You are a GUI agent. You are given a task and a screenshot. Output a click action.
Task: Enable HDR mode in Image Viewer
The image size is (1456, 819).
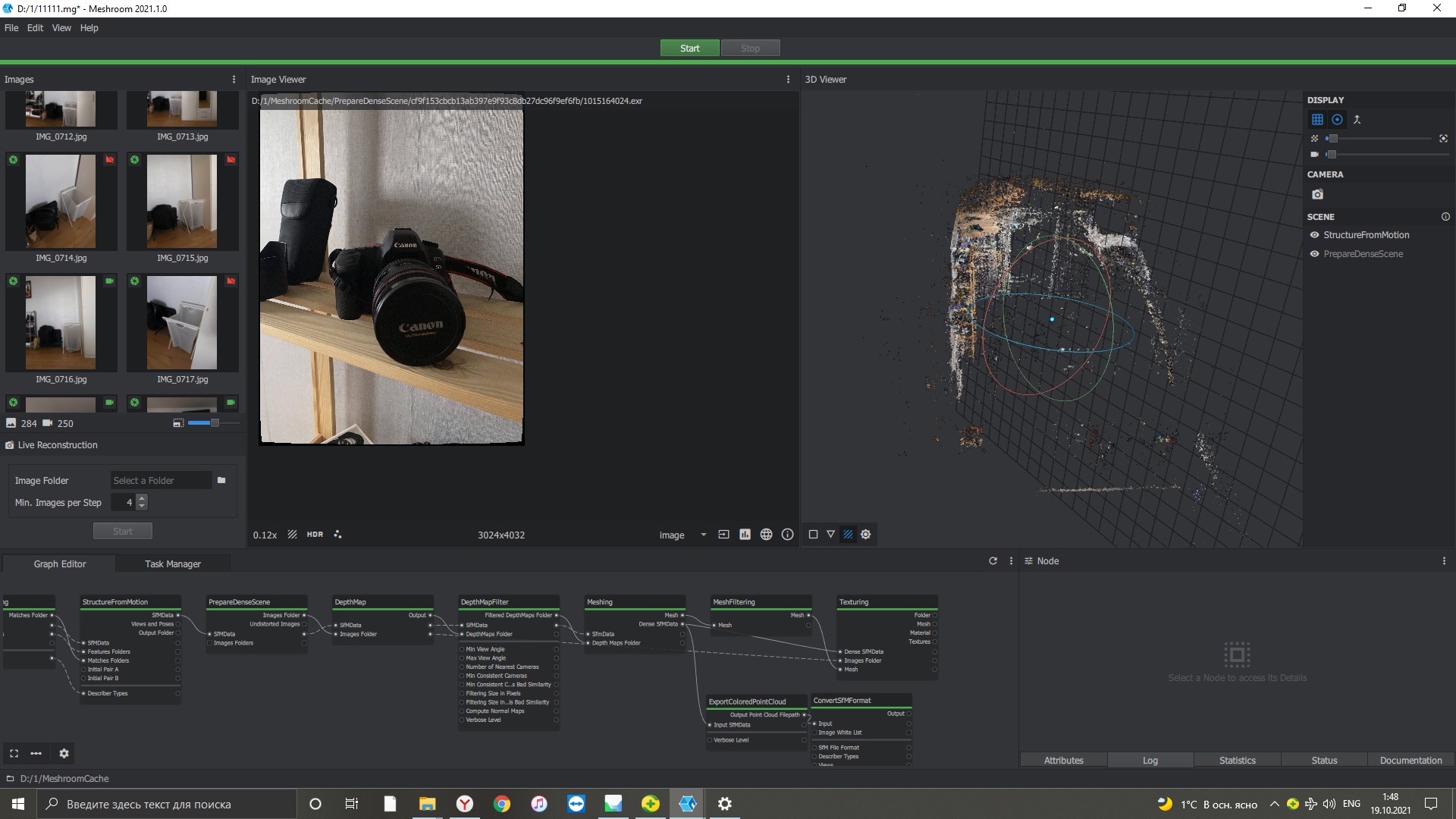(315, 535)
